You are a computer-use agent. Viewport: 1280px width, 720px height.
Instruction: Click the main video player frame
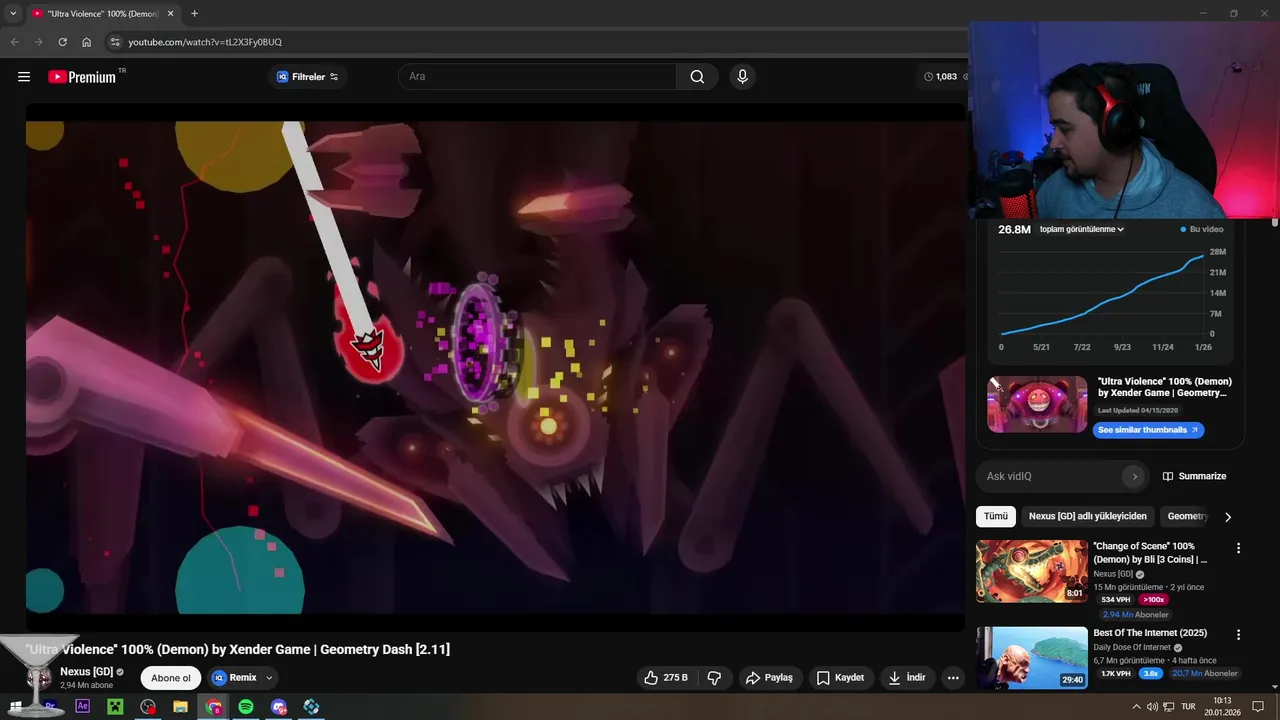[496, 367]
